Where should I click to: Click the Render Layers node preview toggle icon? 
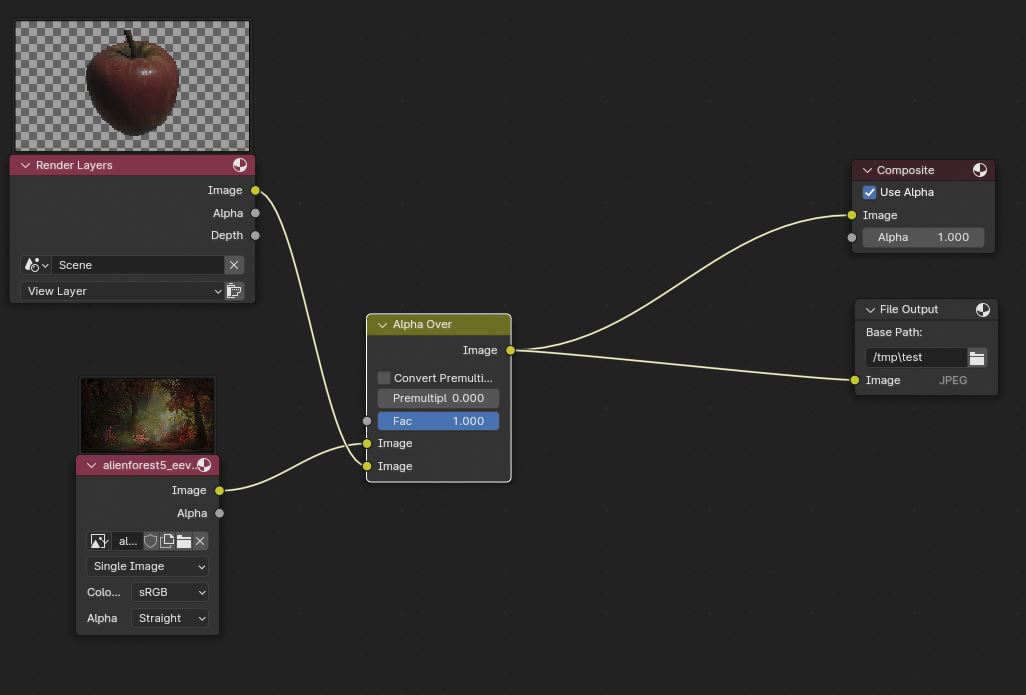point(240,165)
